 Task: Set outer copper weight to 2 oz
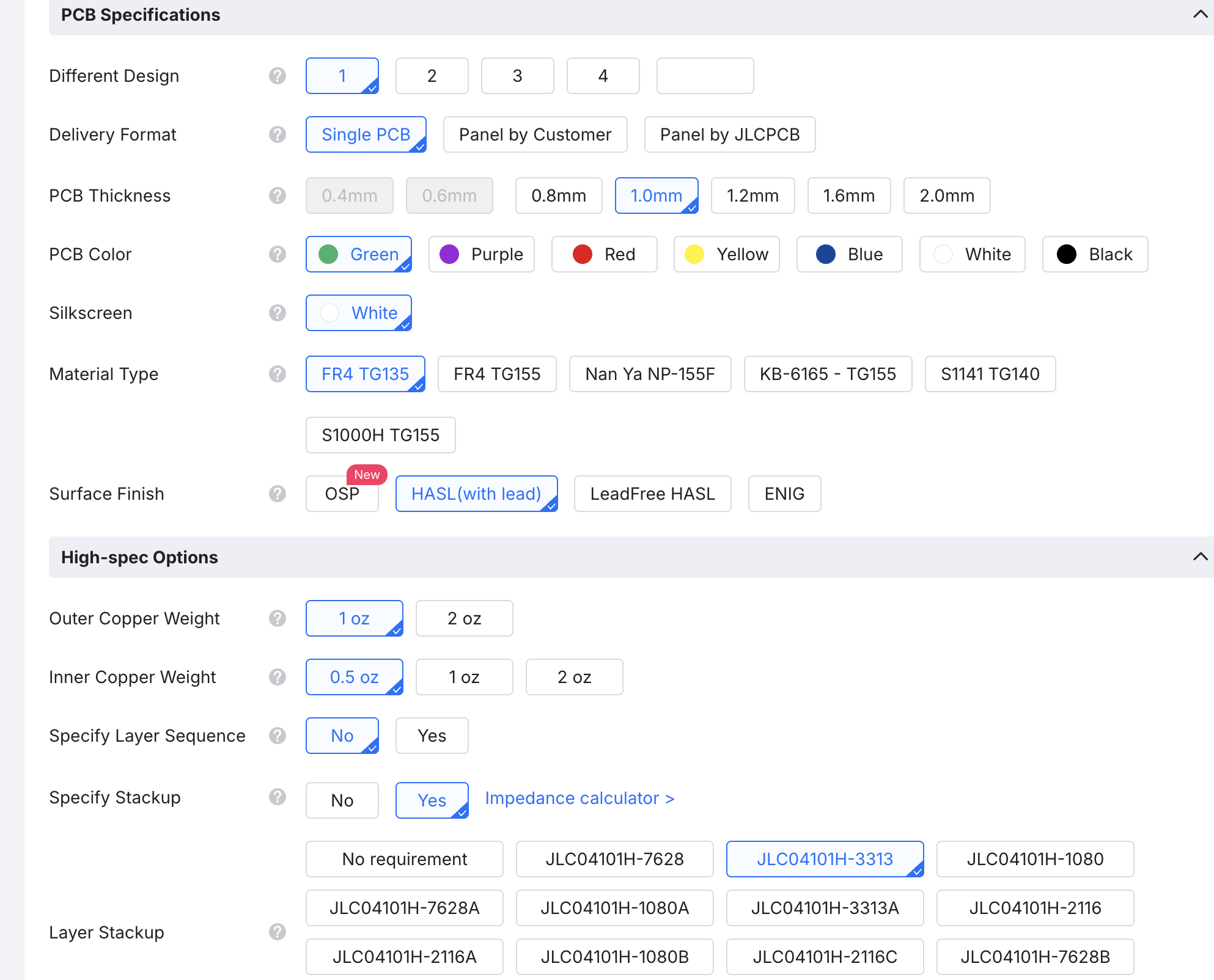(x=465, y=618)
